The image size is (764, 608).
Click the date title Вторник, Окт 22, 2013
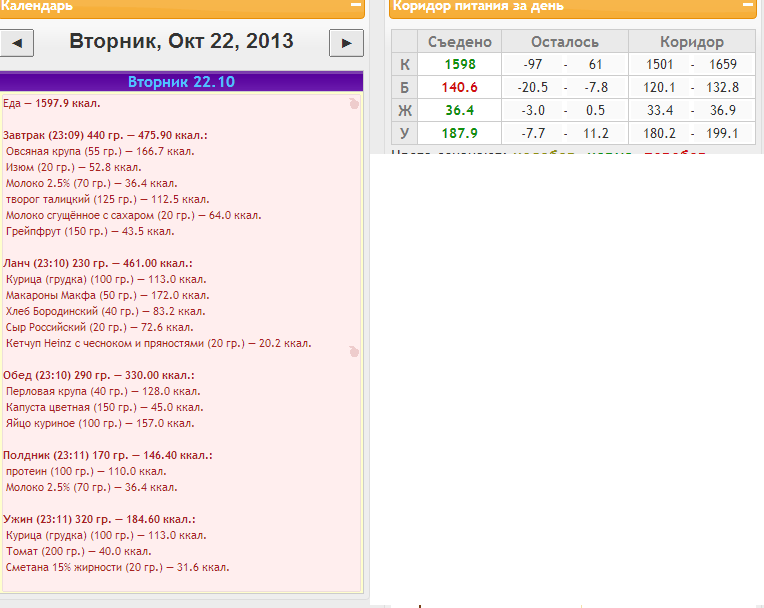(181, 41)
